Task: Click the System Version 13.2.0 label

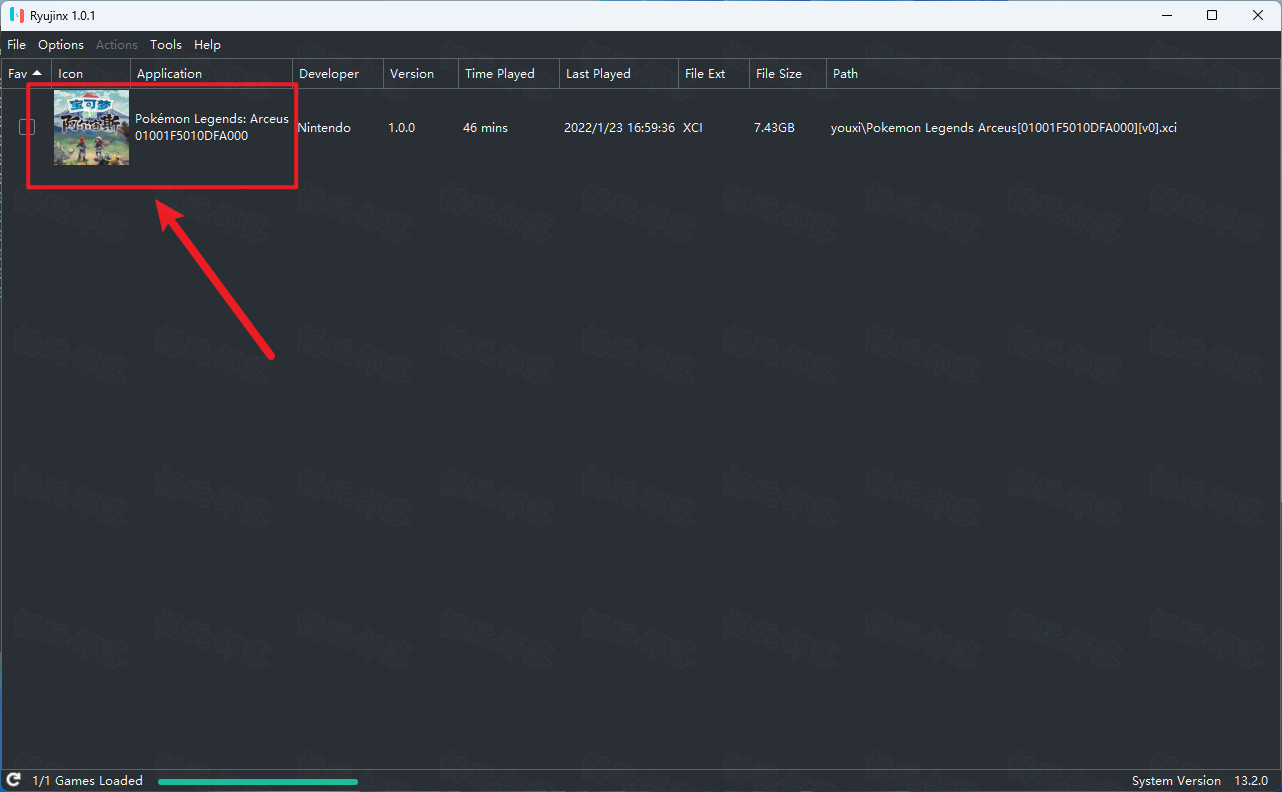Action: [1199, 781]
